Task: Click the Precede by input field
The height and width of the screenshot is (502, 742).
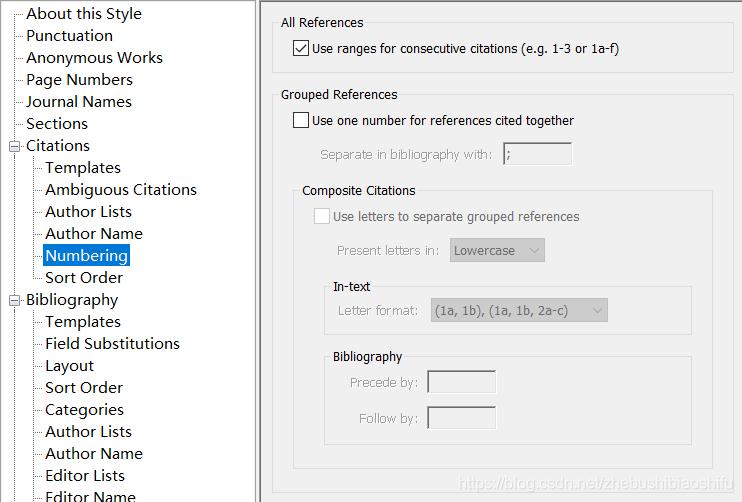Action: click(x=461, y=382)
